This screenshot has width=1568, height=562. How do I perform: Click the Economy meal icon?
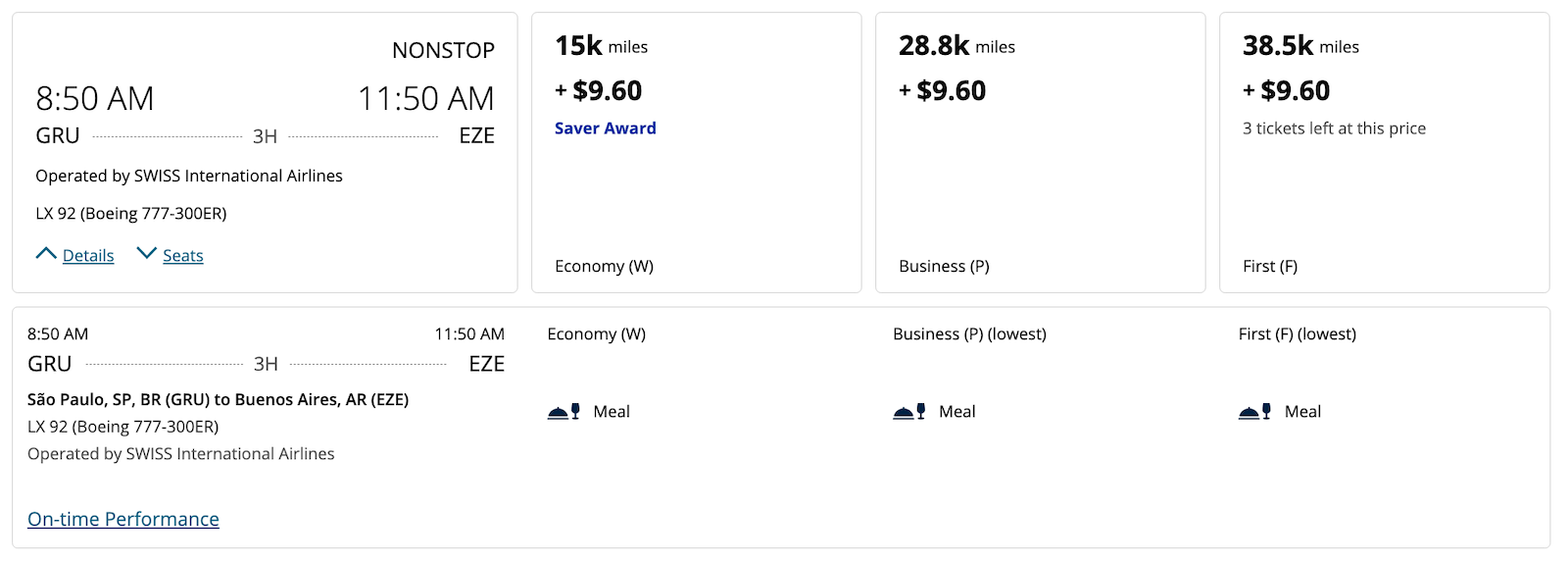[563, 412]
